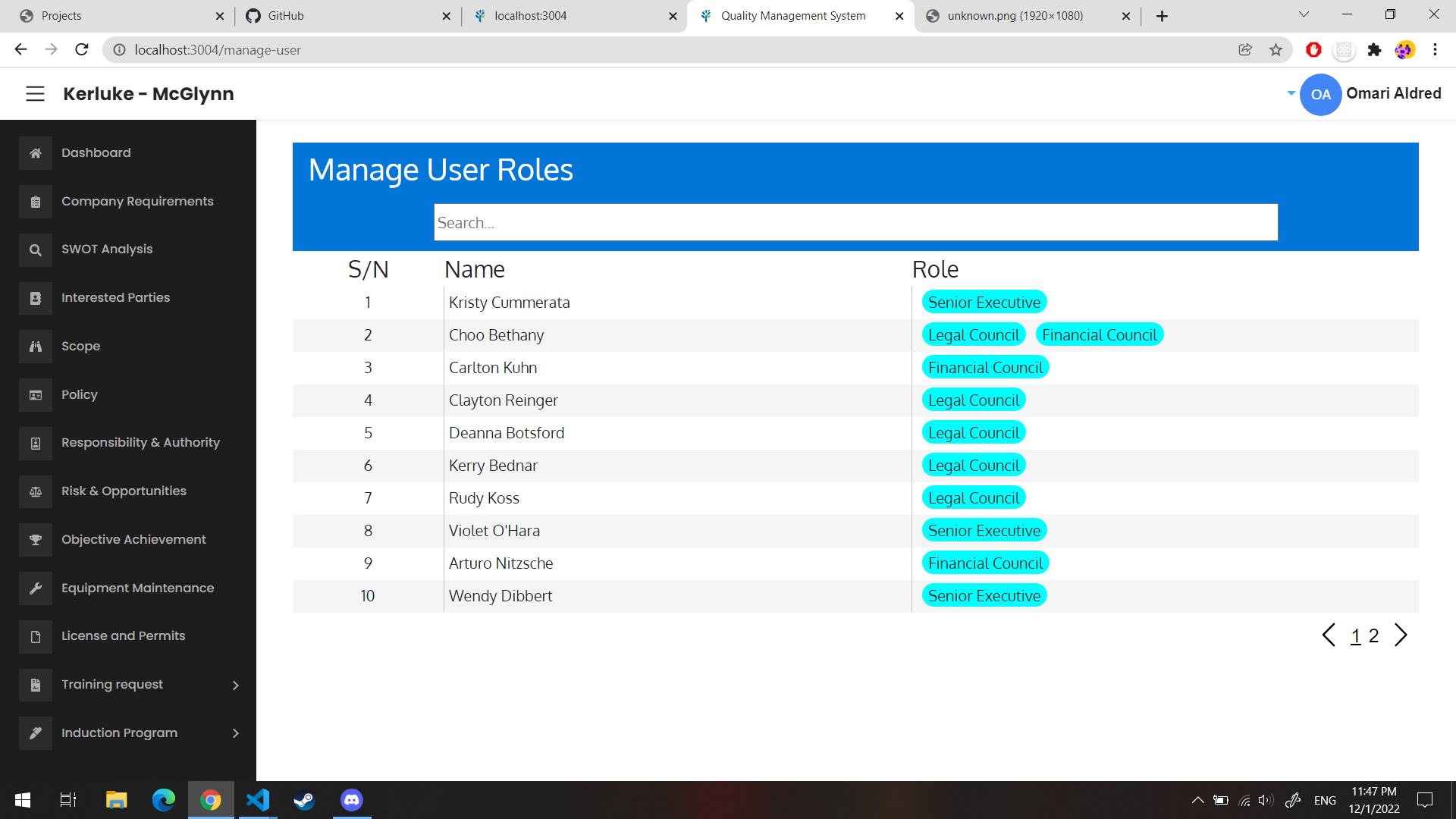
Task: Go to page 2 of users
Action: click(1373, 636)
